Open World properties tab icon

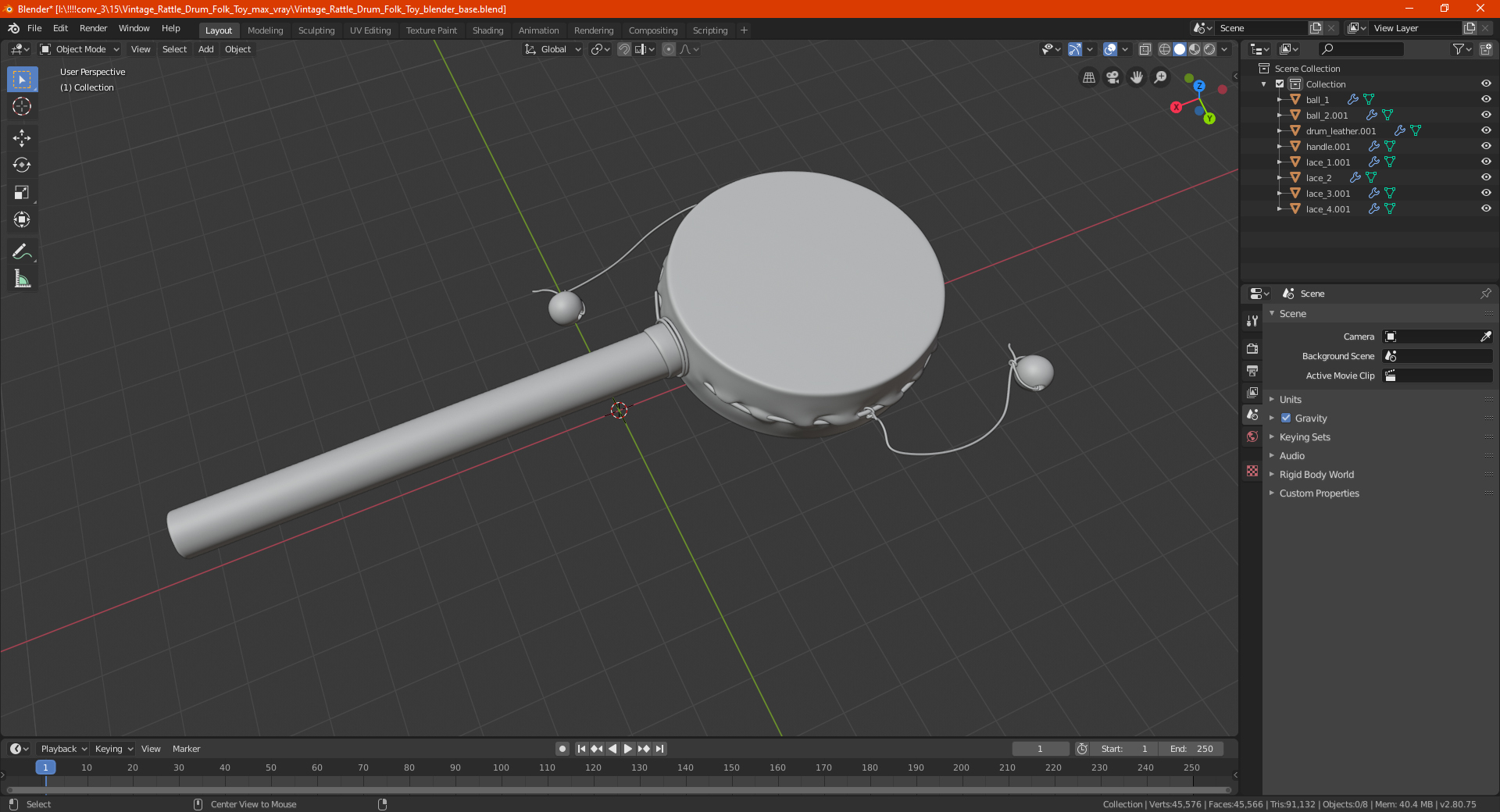click(x=1252, y=436)
